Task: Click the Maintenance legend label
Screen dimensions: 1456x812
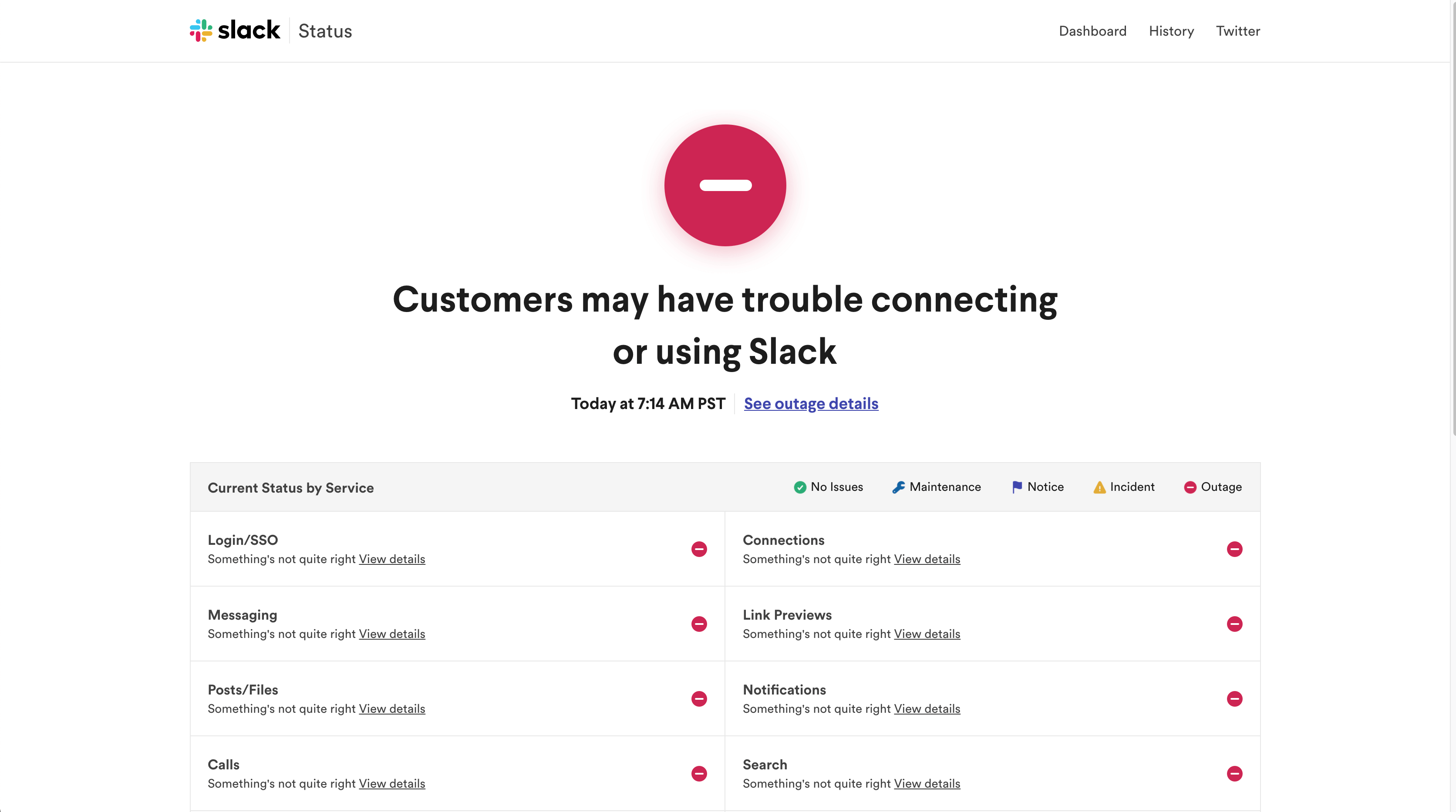Action: click(x=945, y=487)
